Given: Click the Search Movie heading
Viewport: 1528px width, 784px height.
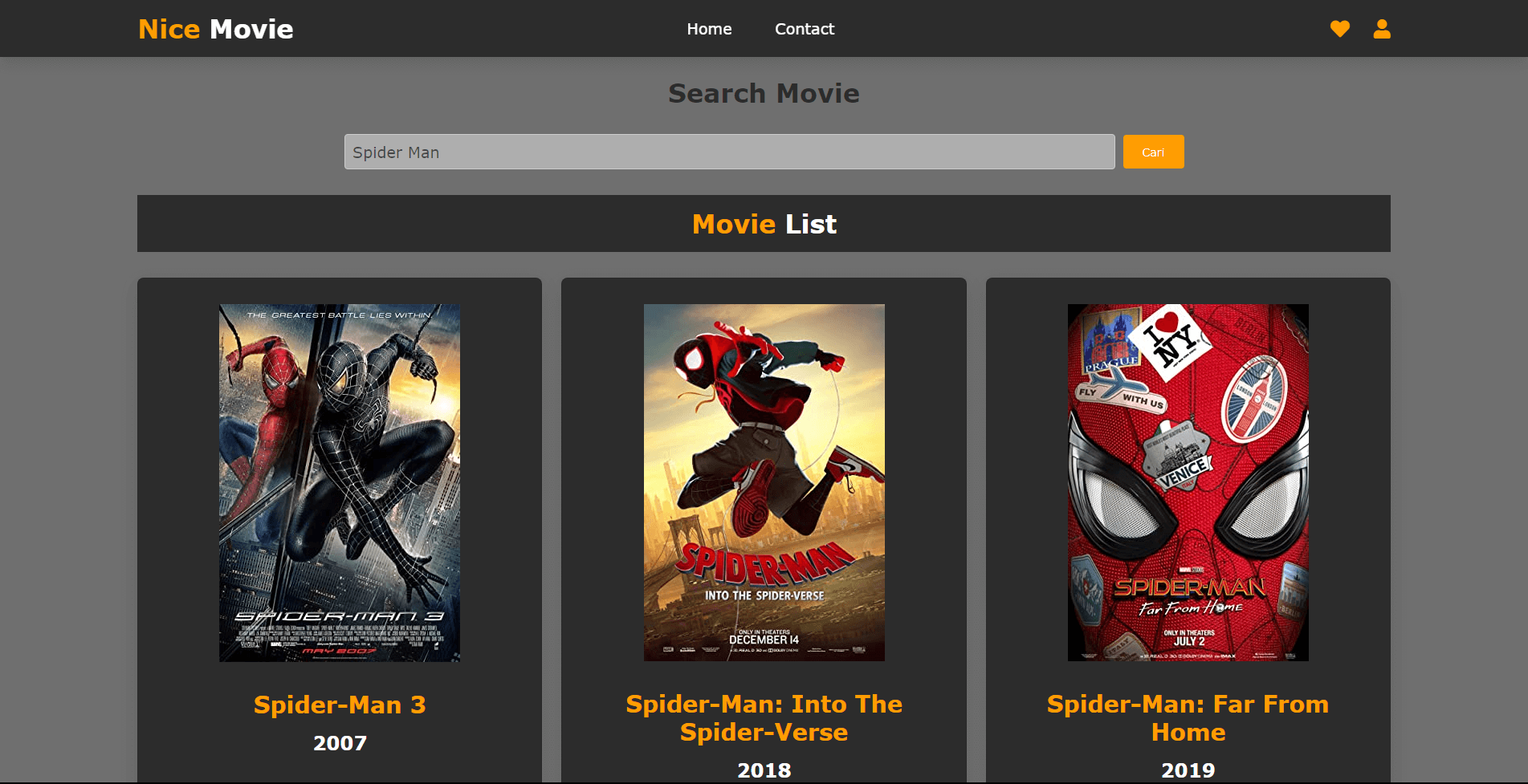Looking at the screenshot, I should 764,93.
